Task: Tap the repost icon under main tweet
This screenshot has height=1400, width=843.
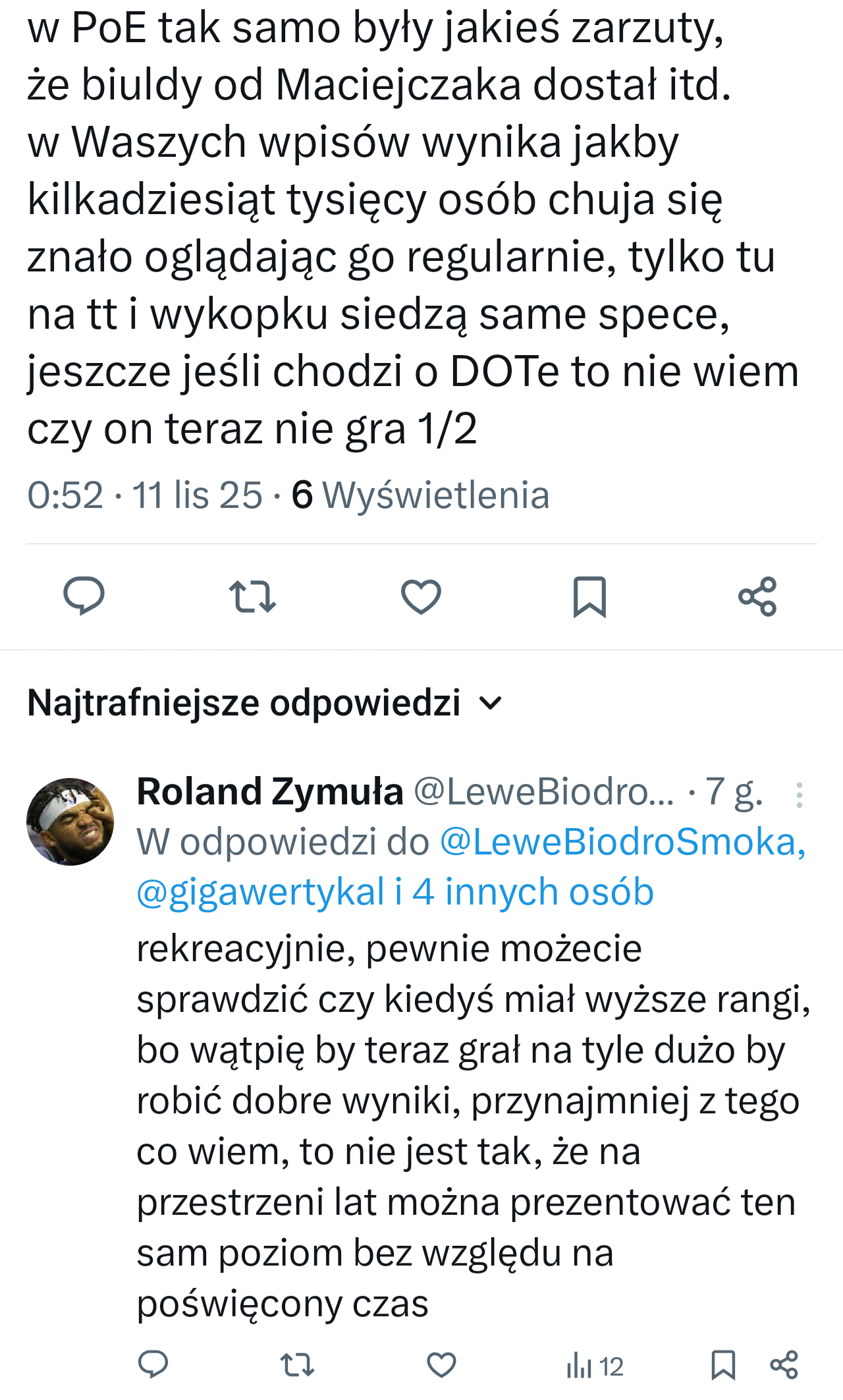Action: (x=252, y=596)
